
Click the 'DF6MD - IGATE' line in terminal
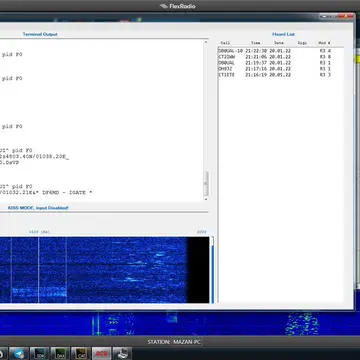47,192
